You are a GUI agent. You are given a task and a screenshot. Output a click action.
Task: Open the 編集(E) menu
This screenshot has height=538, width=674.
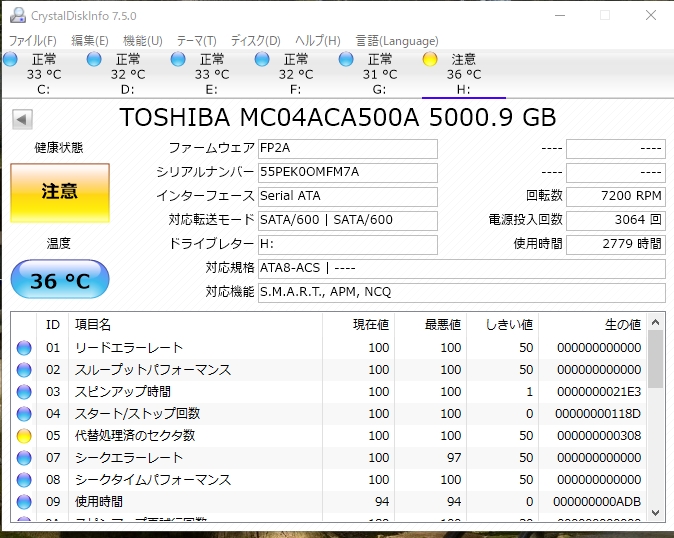89,41
